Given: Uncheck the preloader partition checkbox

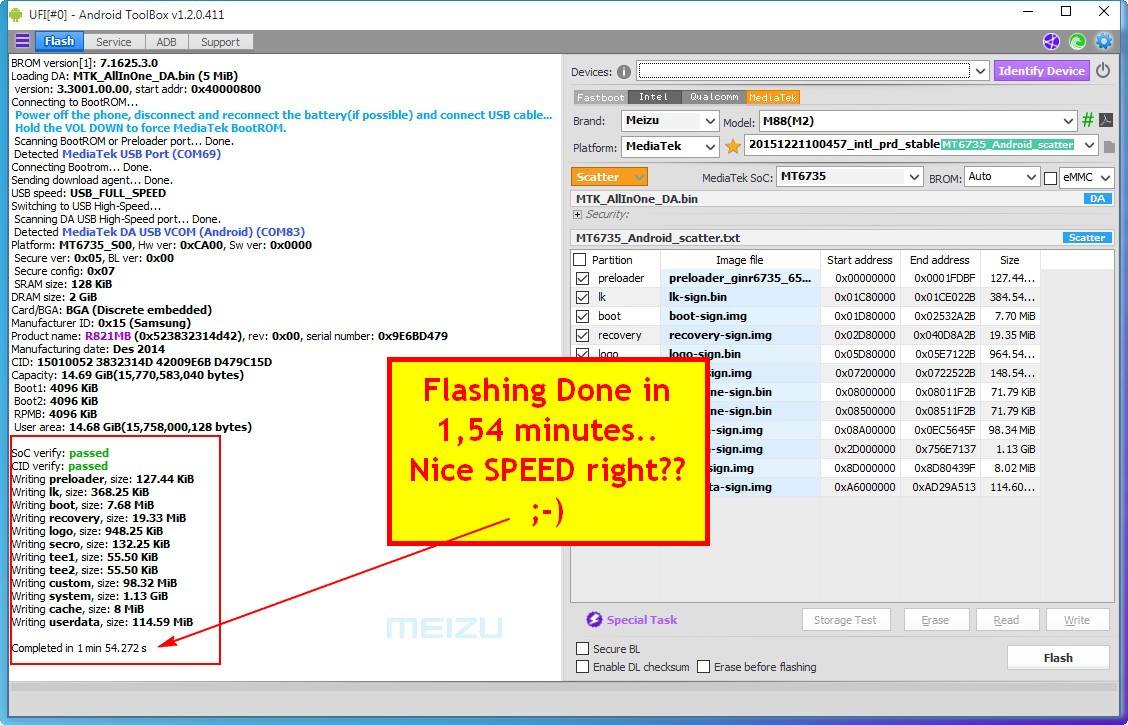Looking at the screenshot, I should (x=583, y=278).
